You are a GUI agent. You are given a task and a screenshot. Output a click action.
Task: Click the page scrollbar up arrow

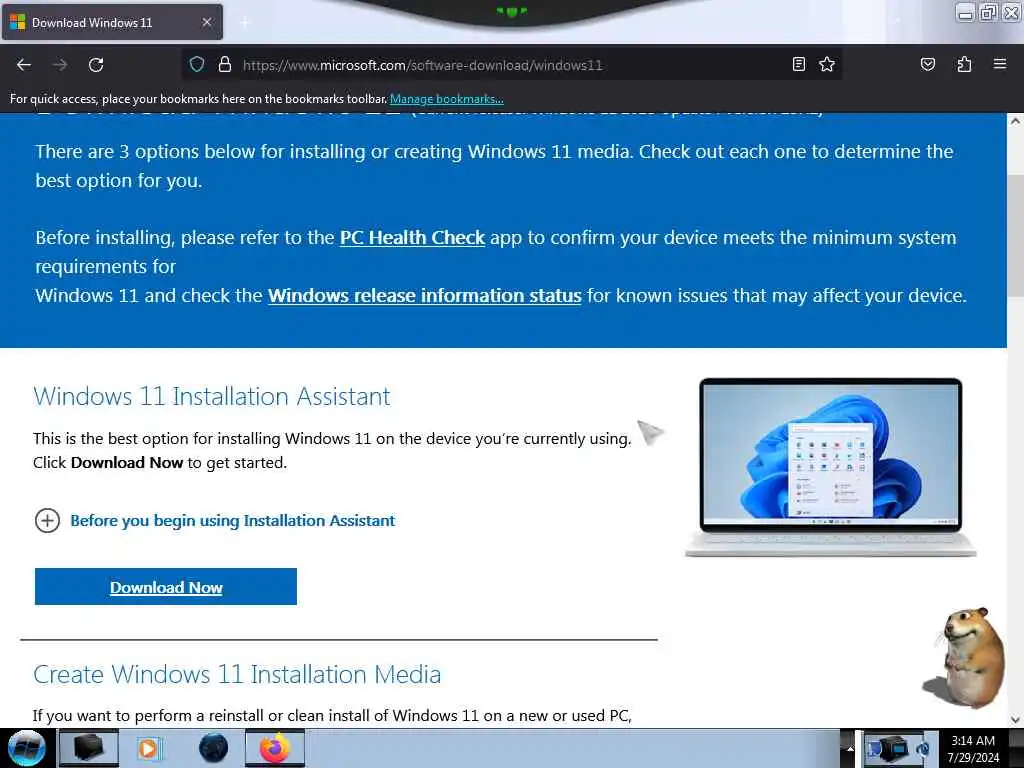1016,121
